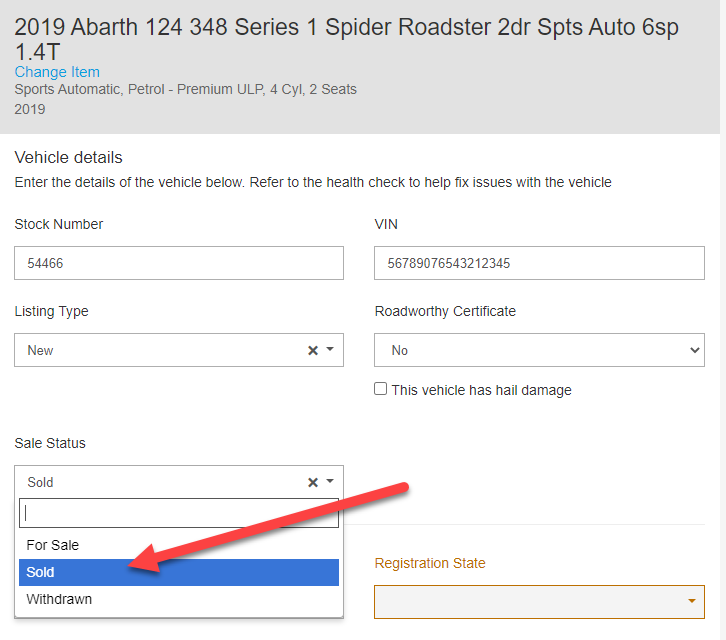Click the 'This vehicle has hail damage' label
726x640 pixels.
click(481, 390)
